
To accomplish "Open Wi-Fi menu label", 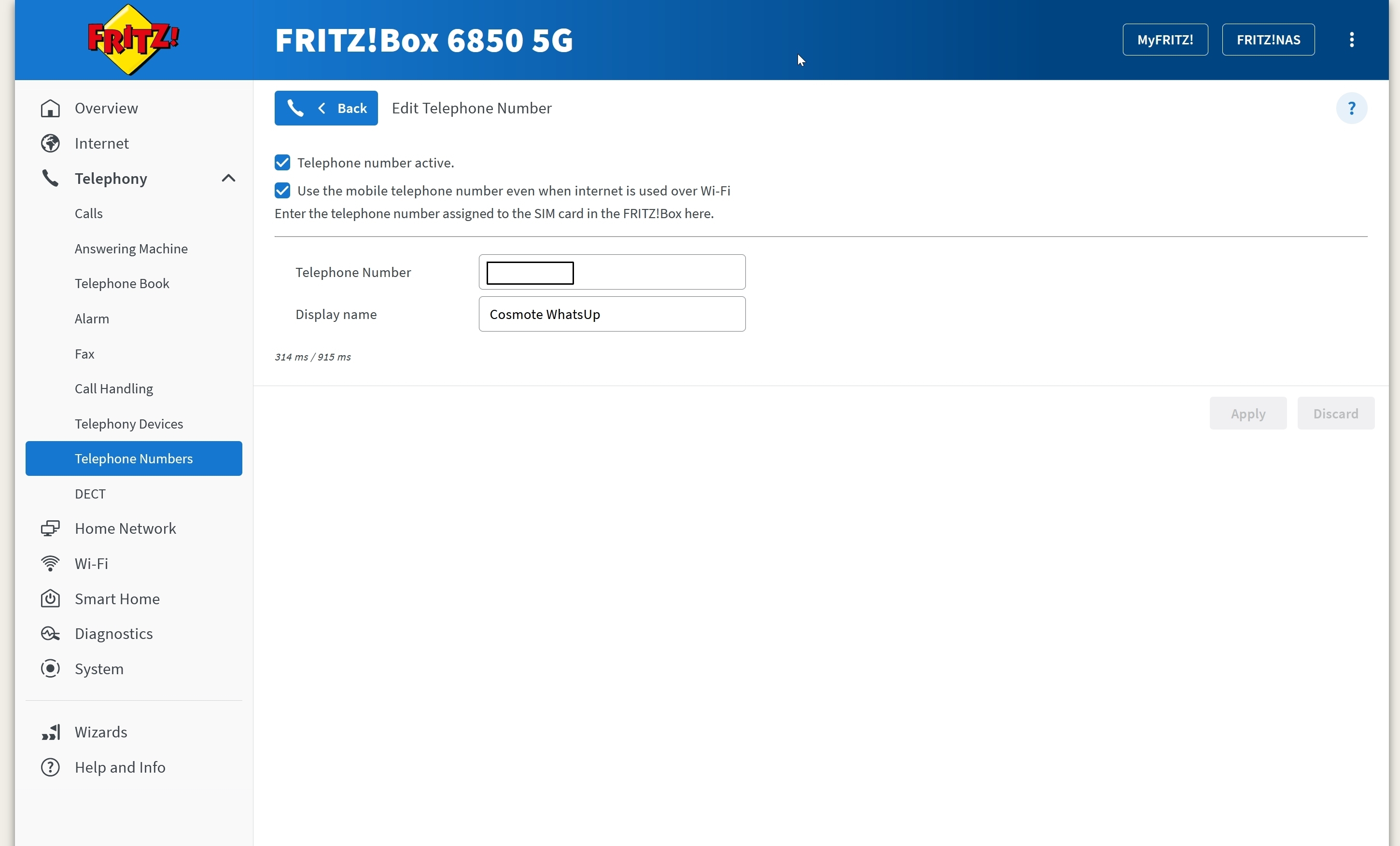I will [x=91, y=564].
